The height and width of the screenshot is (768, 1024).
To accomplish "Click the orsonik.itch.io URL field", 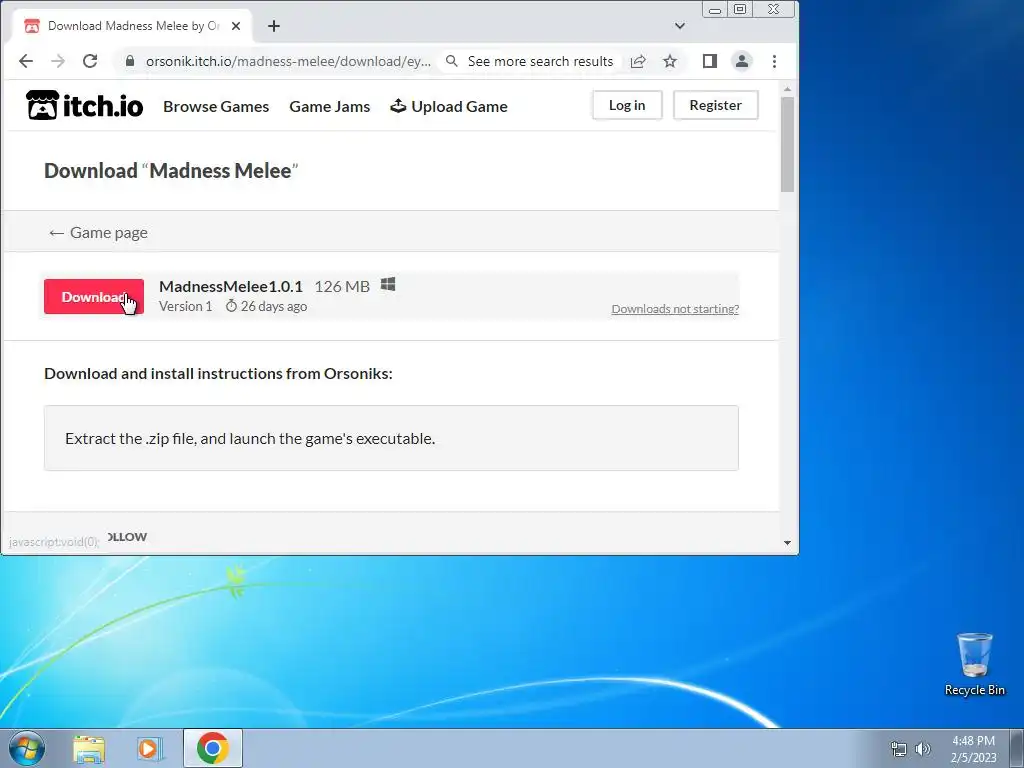I will (288, 61).
